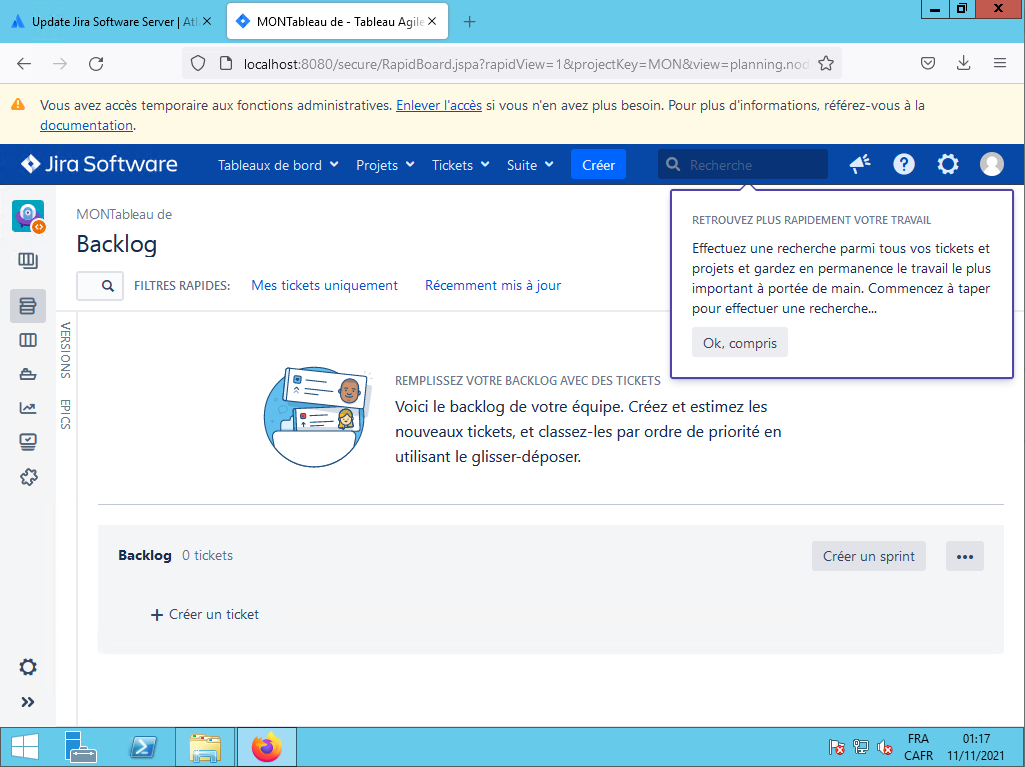This screenshot has height=767, width=1025.
Task: Toggle the Récemment mis à jour filter
Action: (x=492, y=285)
